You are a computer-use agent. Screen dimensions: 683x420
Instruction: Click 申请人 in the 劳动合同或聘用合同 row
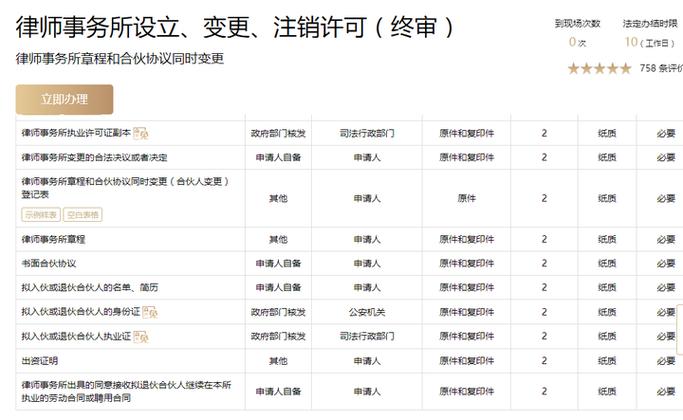pos(367,391)
